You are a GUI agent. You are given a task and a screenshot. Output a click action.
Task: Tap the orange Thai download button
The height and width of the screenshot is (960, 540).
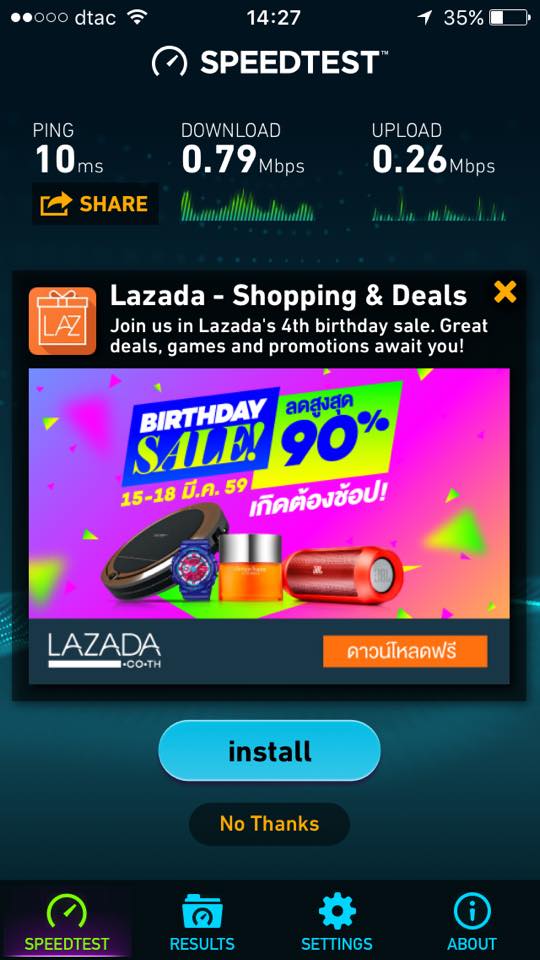[405, 651]
